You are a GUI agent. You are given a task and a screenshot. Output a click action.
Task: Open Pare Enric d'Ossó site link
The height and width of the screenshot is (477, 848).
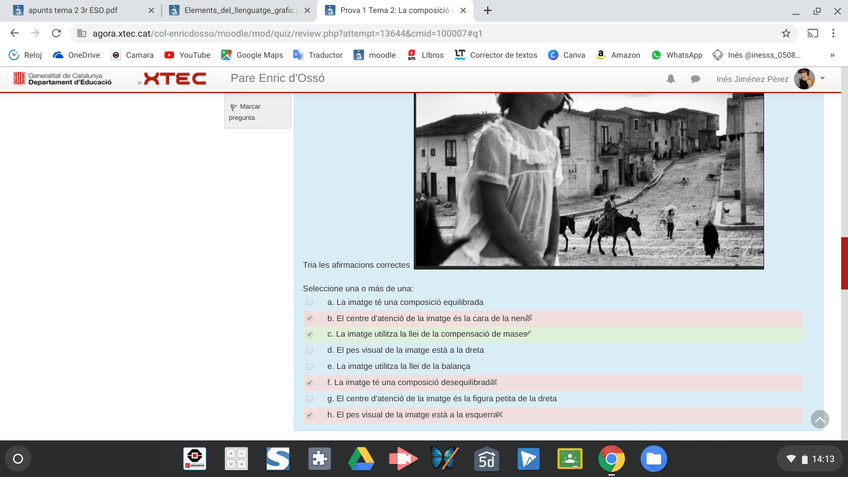277,79
